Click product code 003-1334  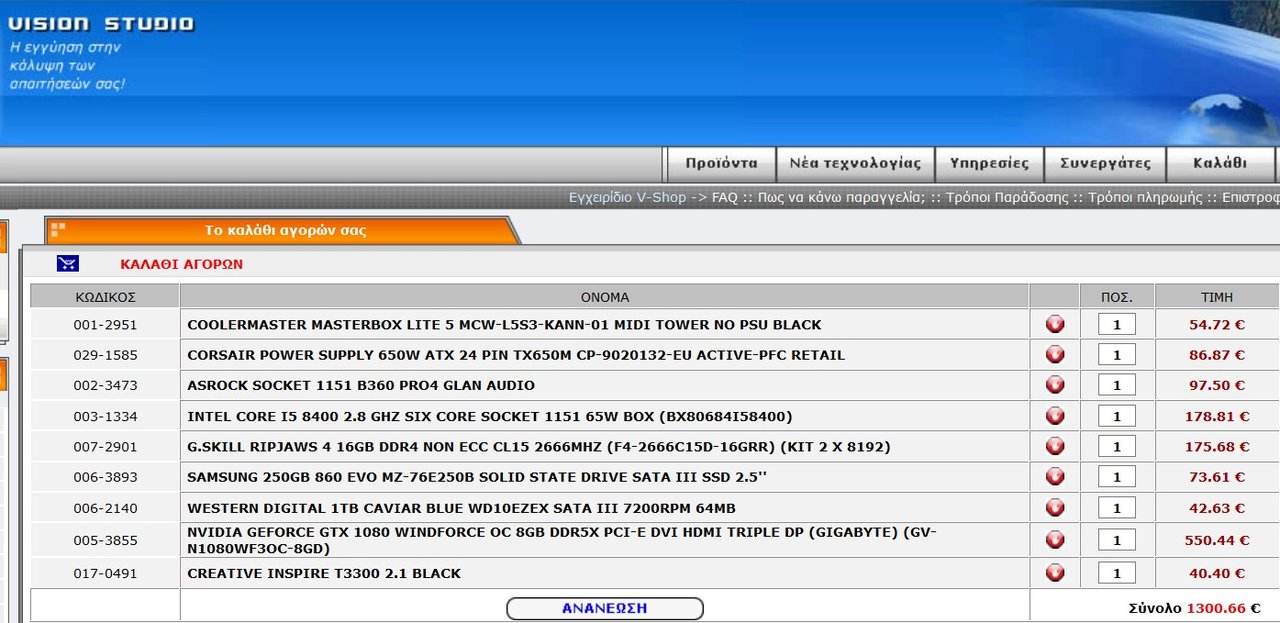coord(105,416)
